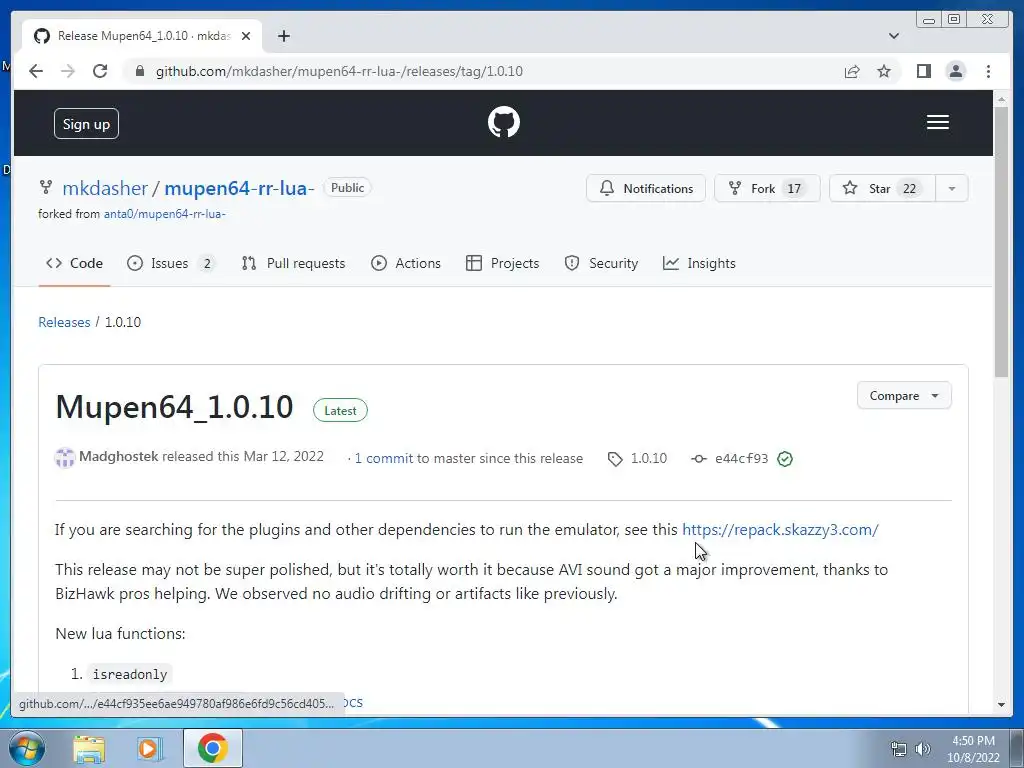Open the Windows Start menu

[26, 748]
